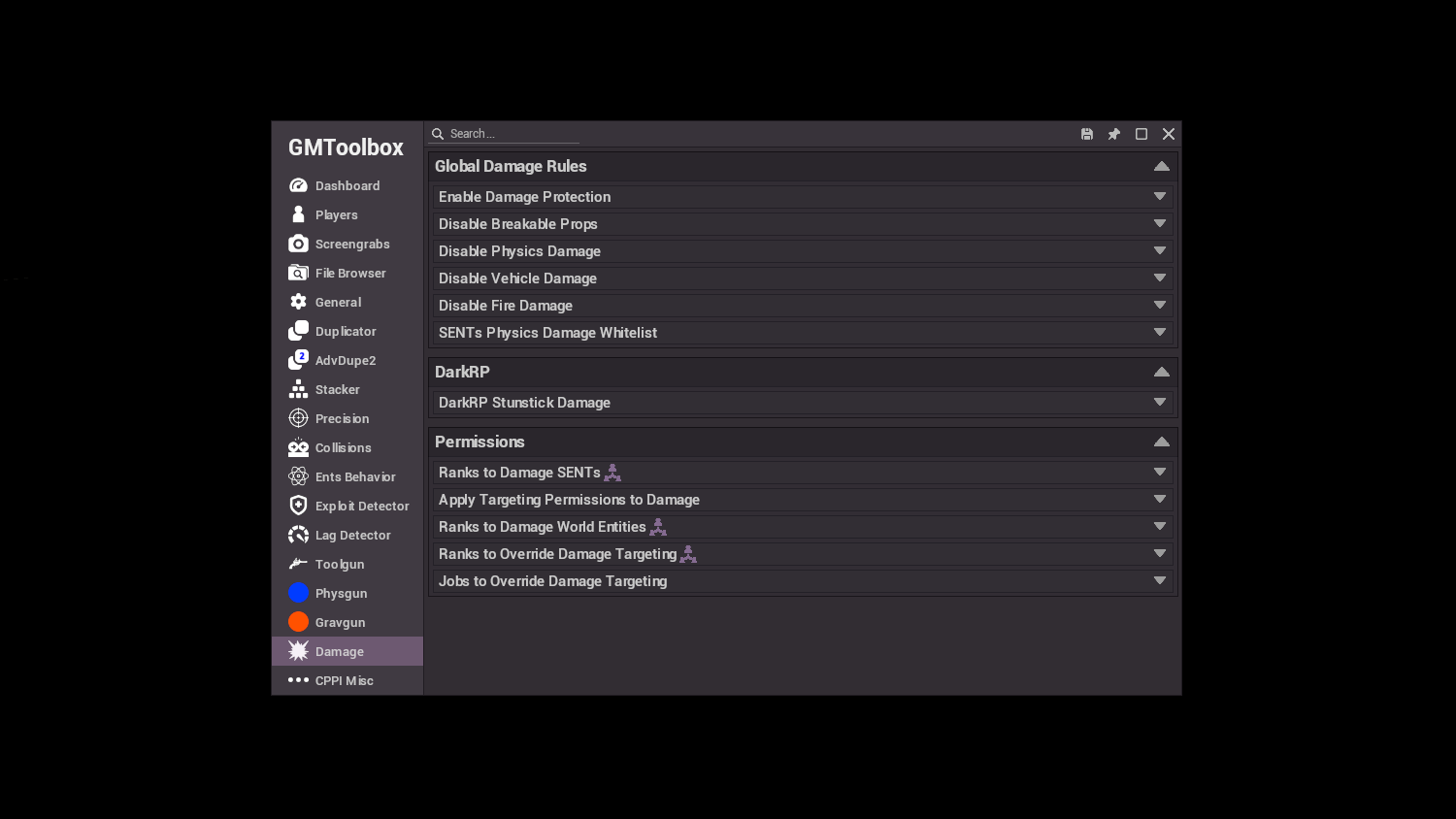Screen dimensions: 1456x819
Task: Click the Exploit Detector shield icon
Action: click(x=298, y=506)
